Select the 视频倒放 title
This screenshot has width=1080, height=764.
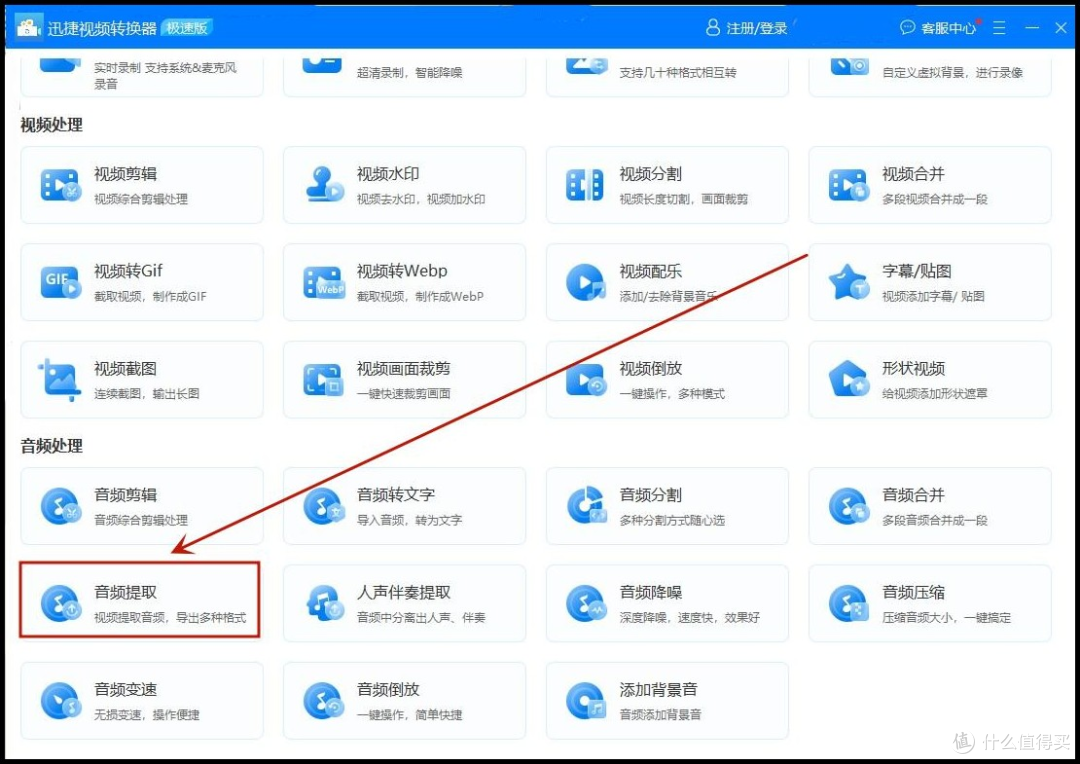(650, 369)
